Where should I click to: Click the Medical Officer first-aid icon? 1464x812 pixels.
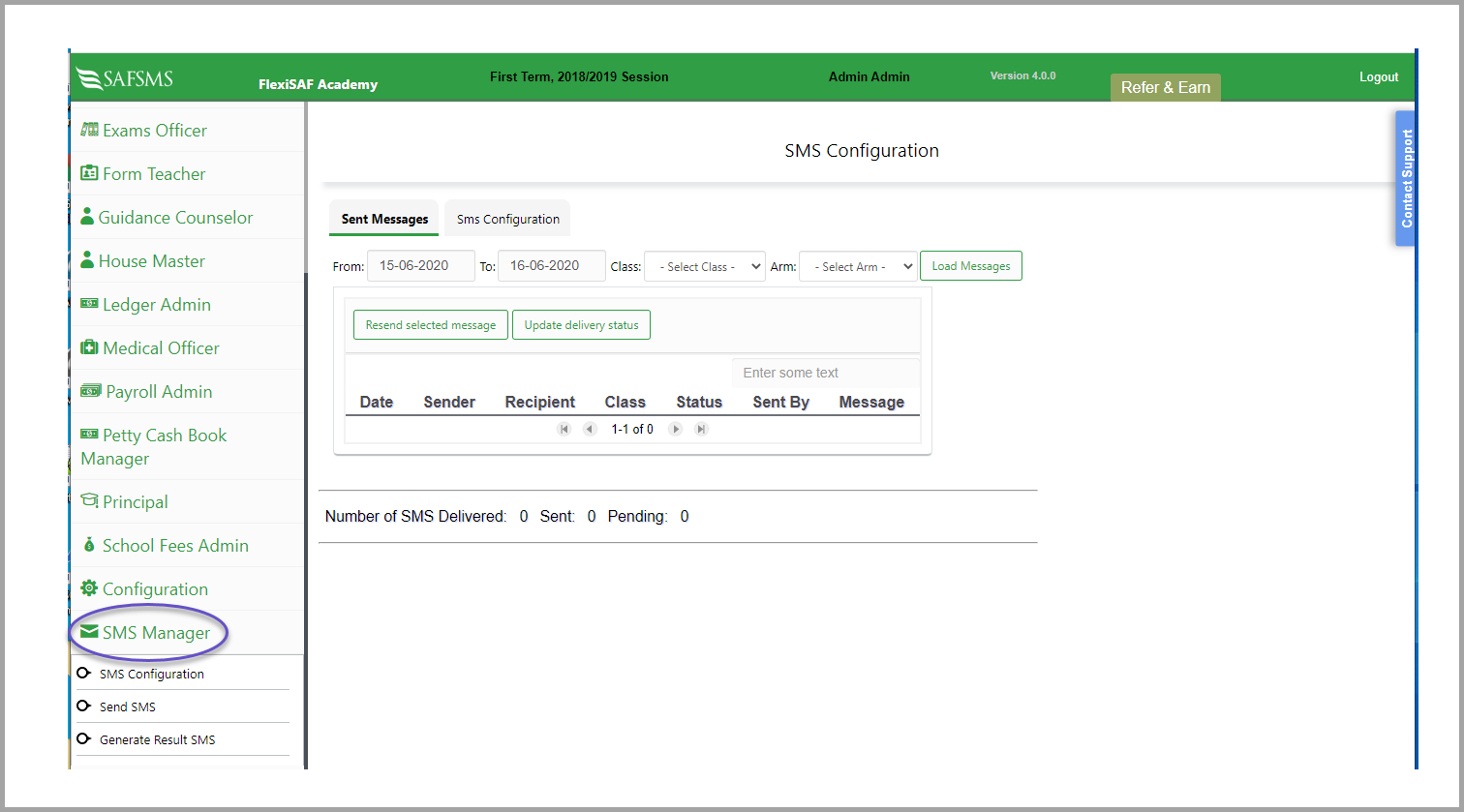[89, 347]
